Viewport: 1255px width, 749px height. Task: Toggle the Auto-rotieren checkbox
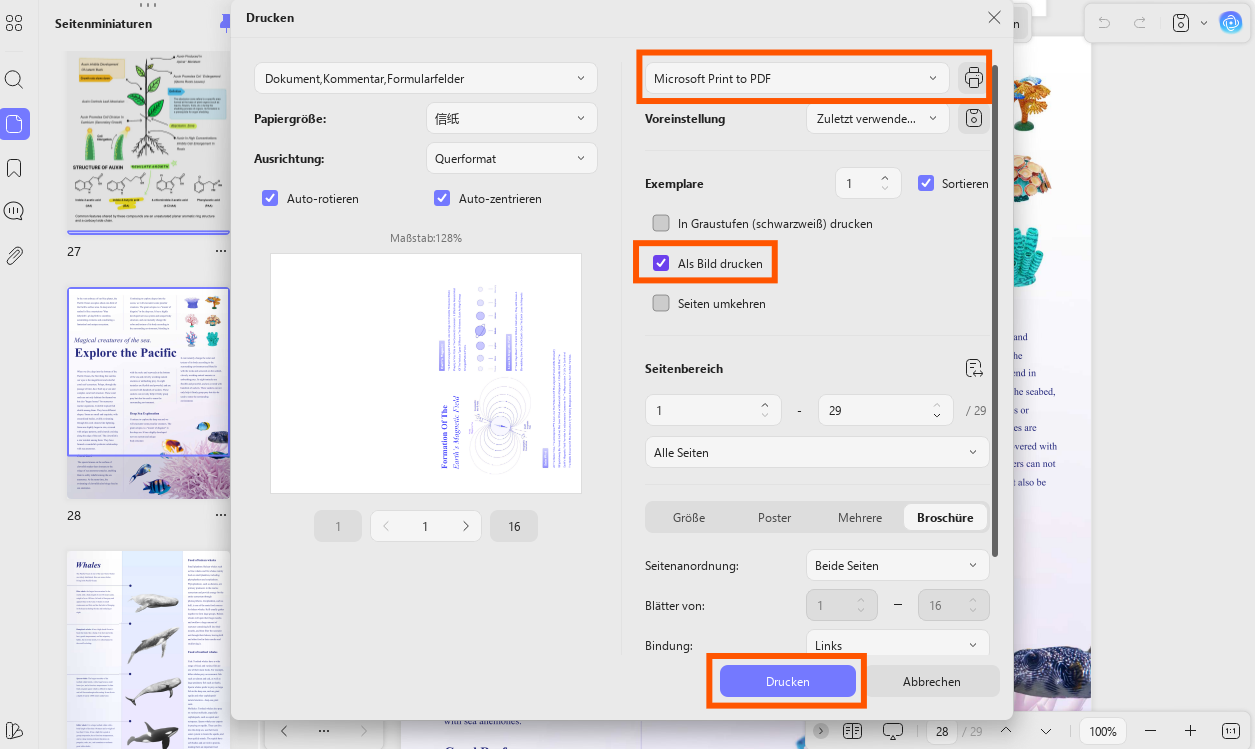click(x=270, y=198)
